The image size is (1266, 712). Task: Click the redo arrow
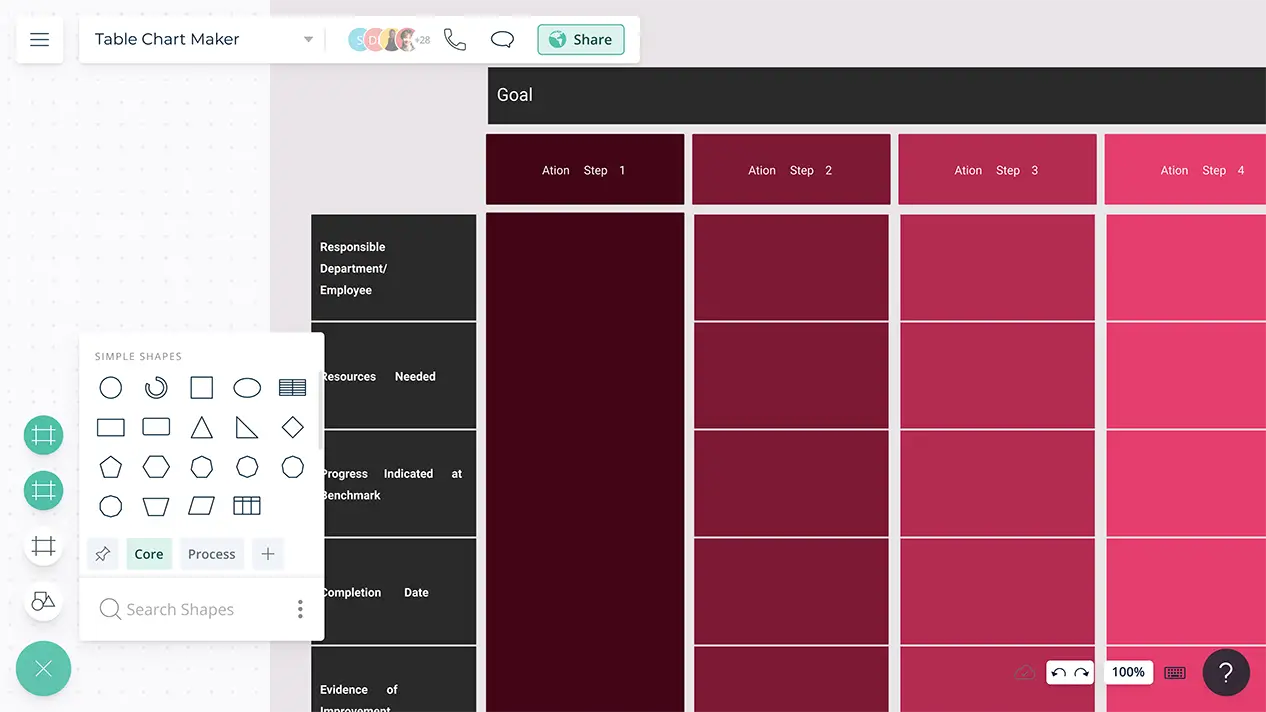(1081, 673)
